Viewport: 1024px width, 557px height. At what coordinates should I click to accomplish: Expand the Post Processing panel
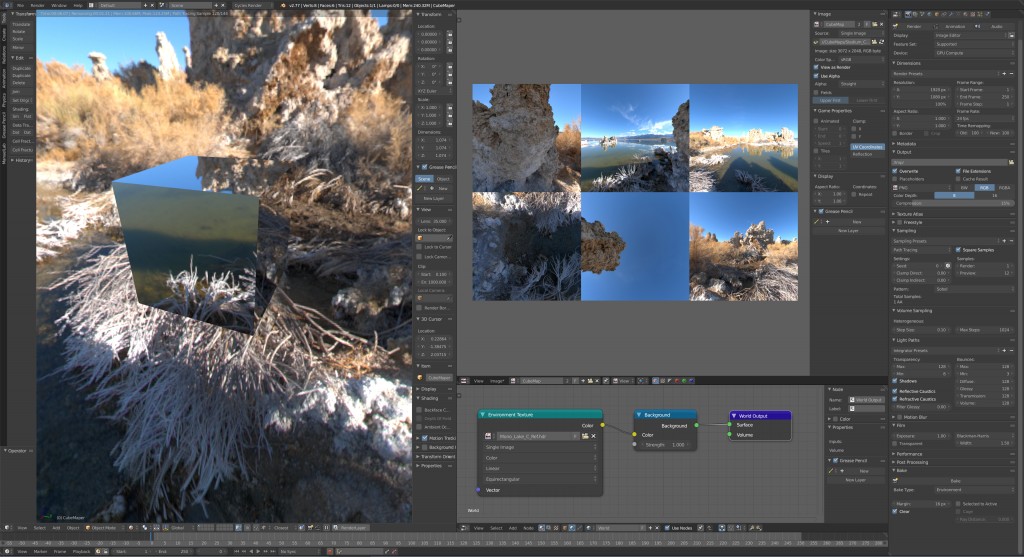[x=912, y=462]
